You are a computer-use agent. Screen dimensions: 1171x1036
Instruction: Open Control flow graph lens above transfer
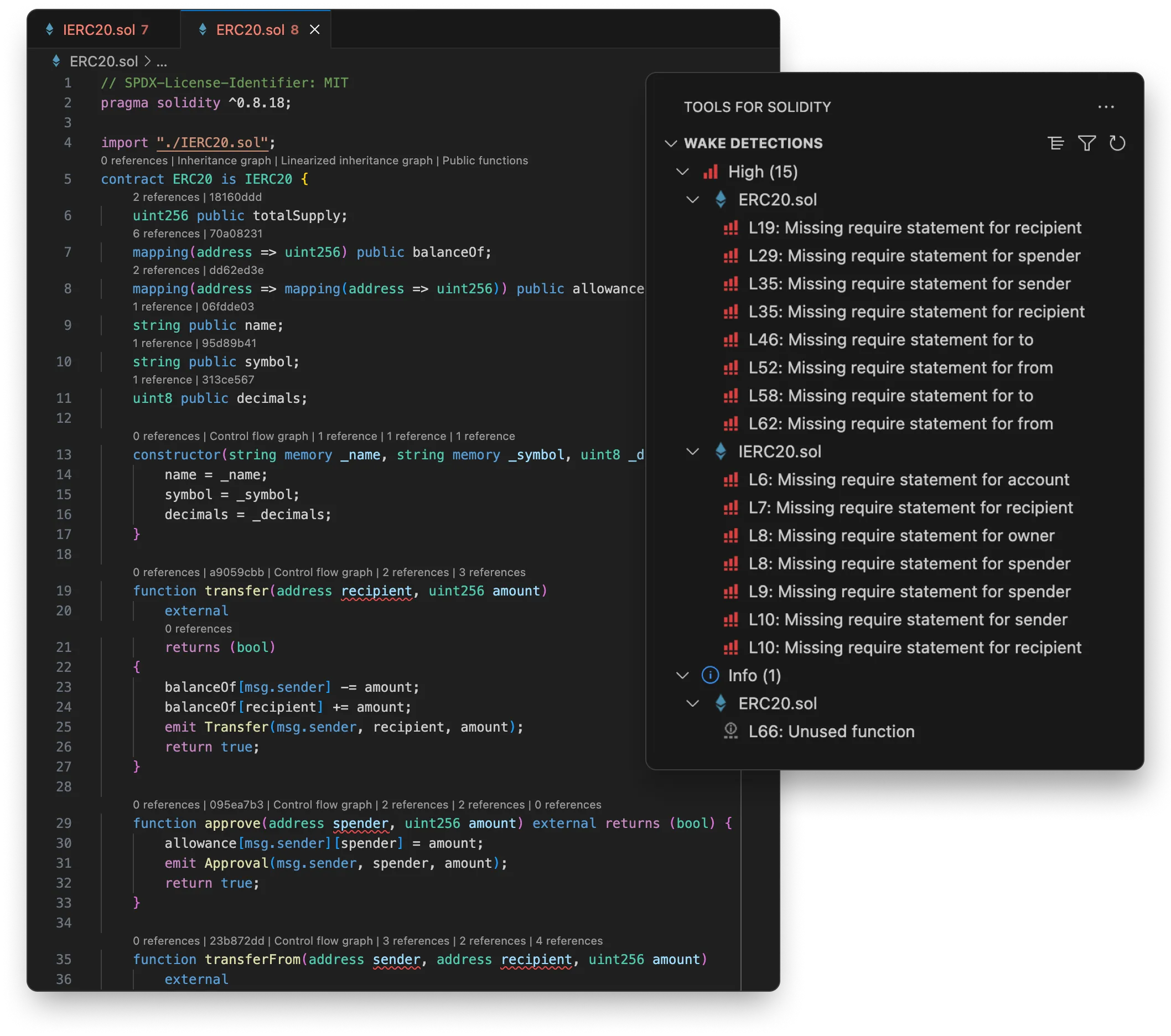tap(323, 572)
